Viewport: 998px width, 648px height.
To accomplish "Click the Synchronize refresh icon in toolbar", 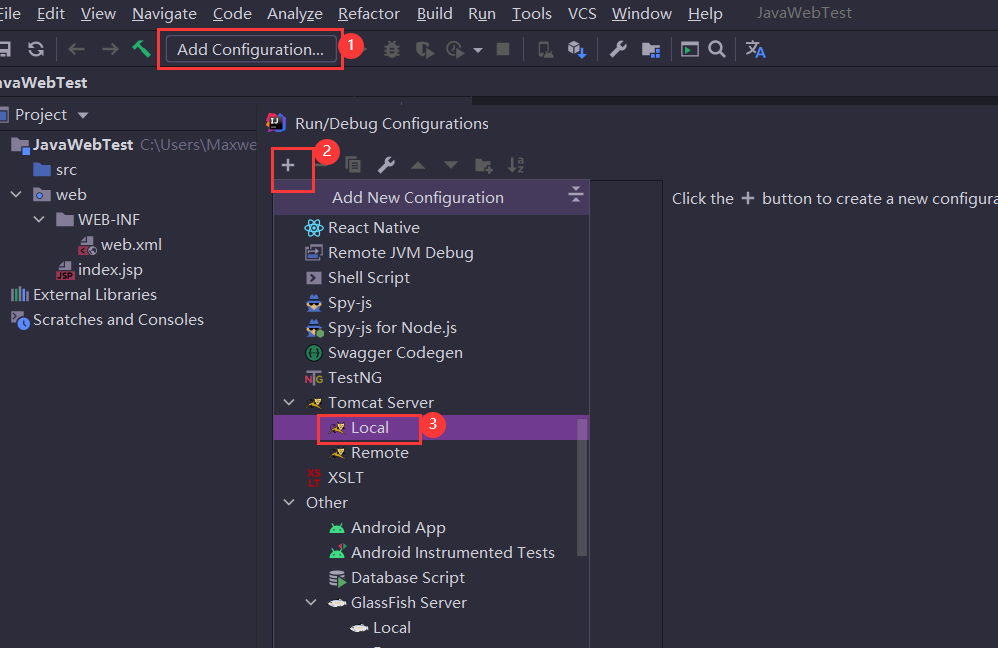I will pos(36,49).
